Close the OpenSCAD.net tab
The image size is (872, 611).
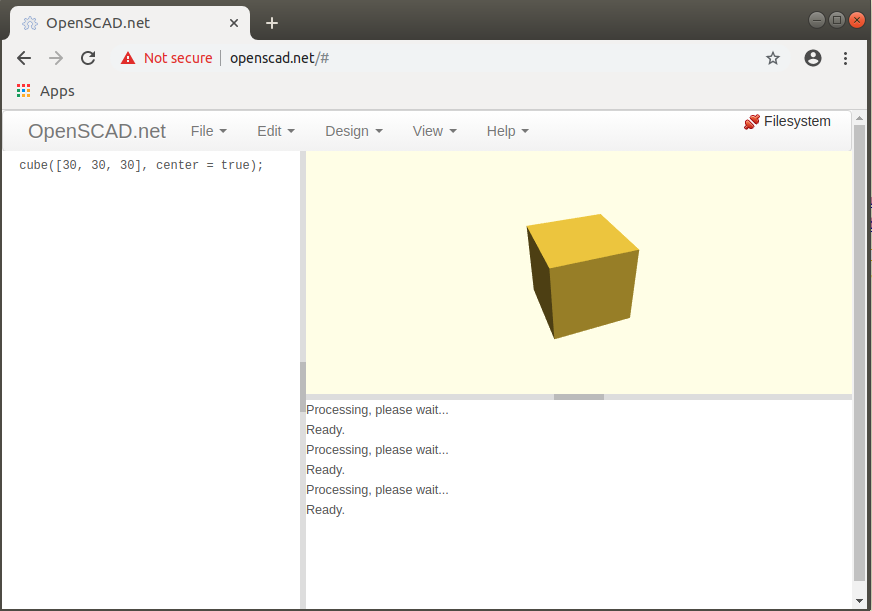pos(234,23)
